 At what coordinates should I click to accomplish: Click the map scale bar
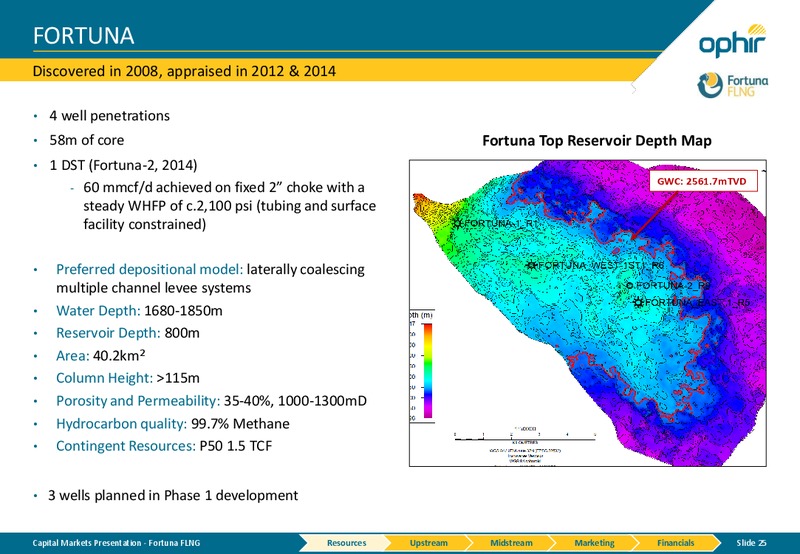(524, 436)
